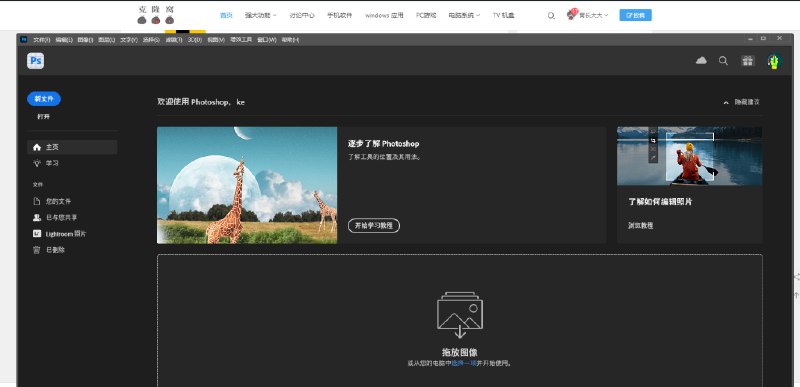This screenshot has width=800, height=387.
Task: Click the 打开 button
Action: click(x=44, y=117)
